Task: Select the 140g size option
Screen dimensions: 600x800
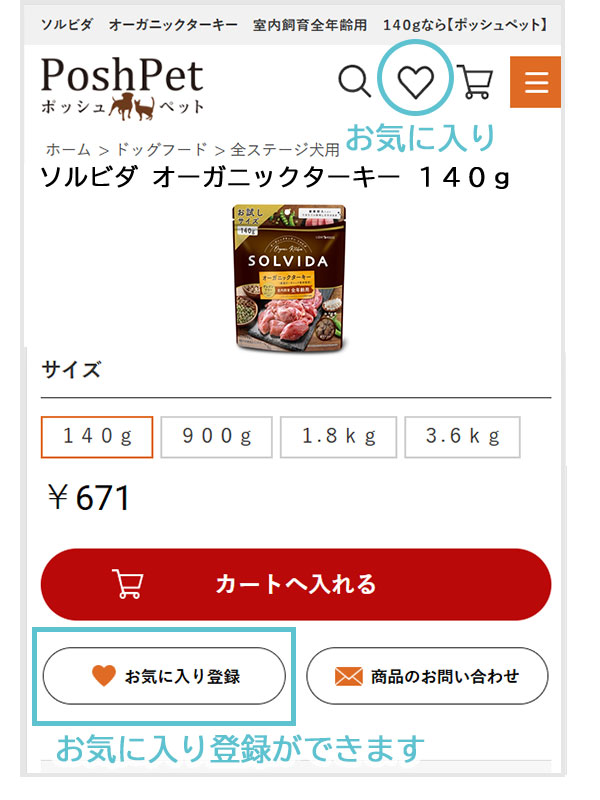Action: pyautogui.click(x=97, y=437)
